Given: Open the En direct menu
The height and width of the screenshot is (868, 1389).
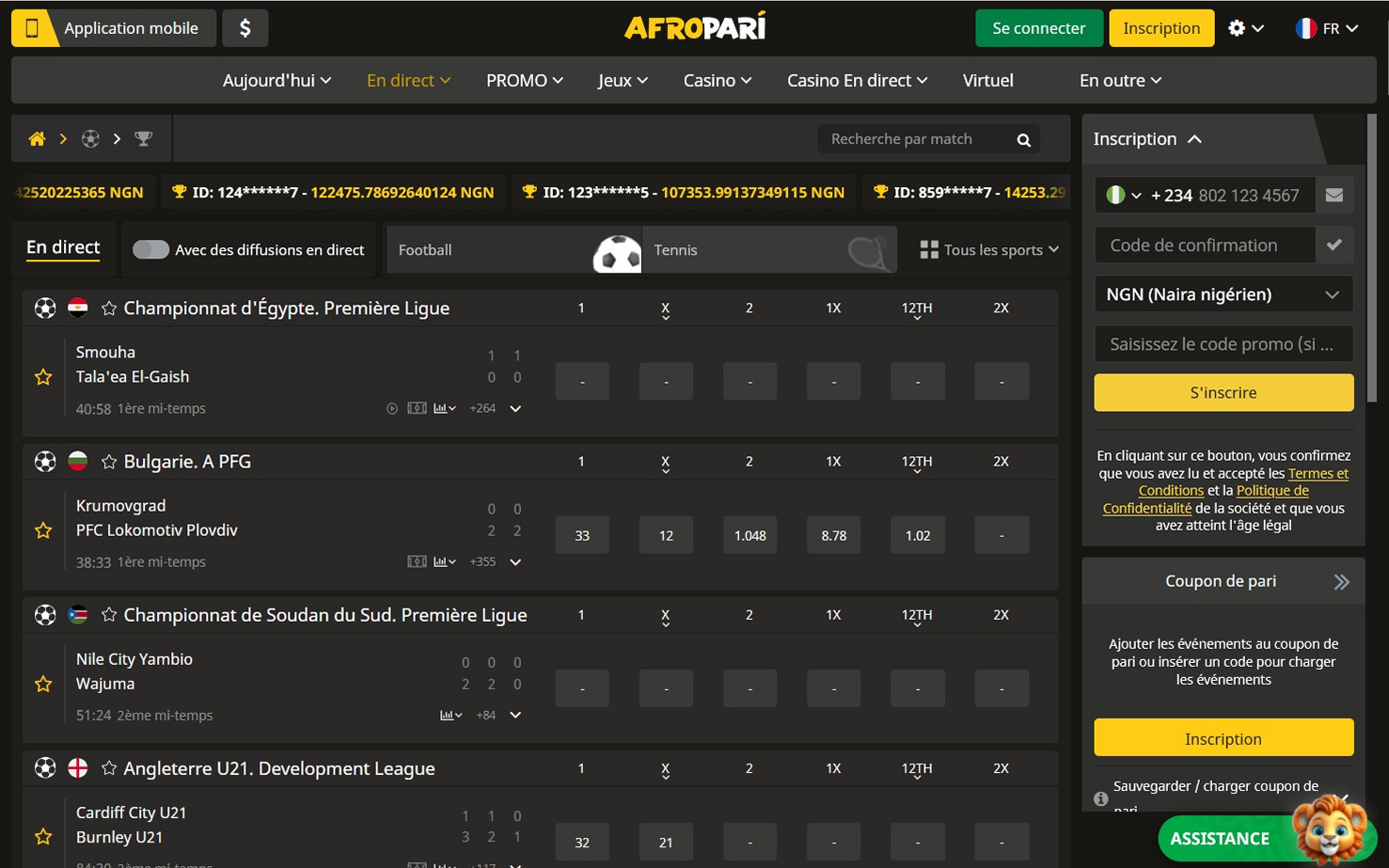Looking at the screenshot, I should coord(408,81).
